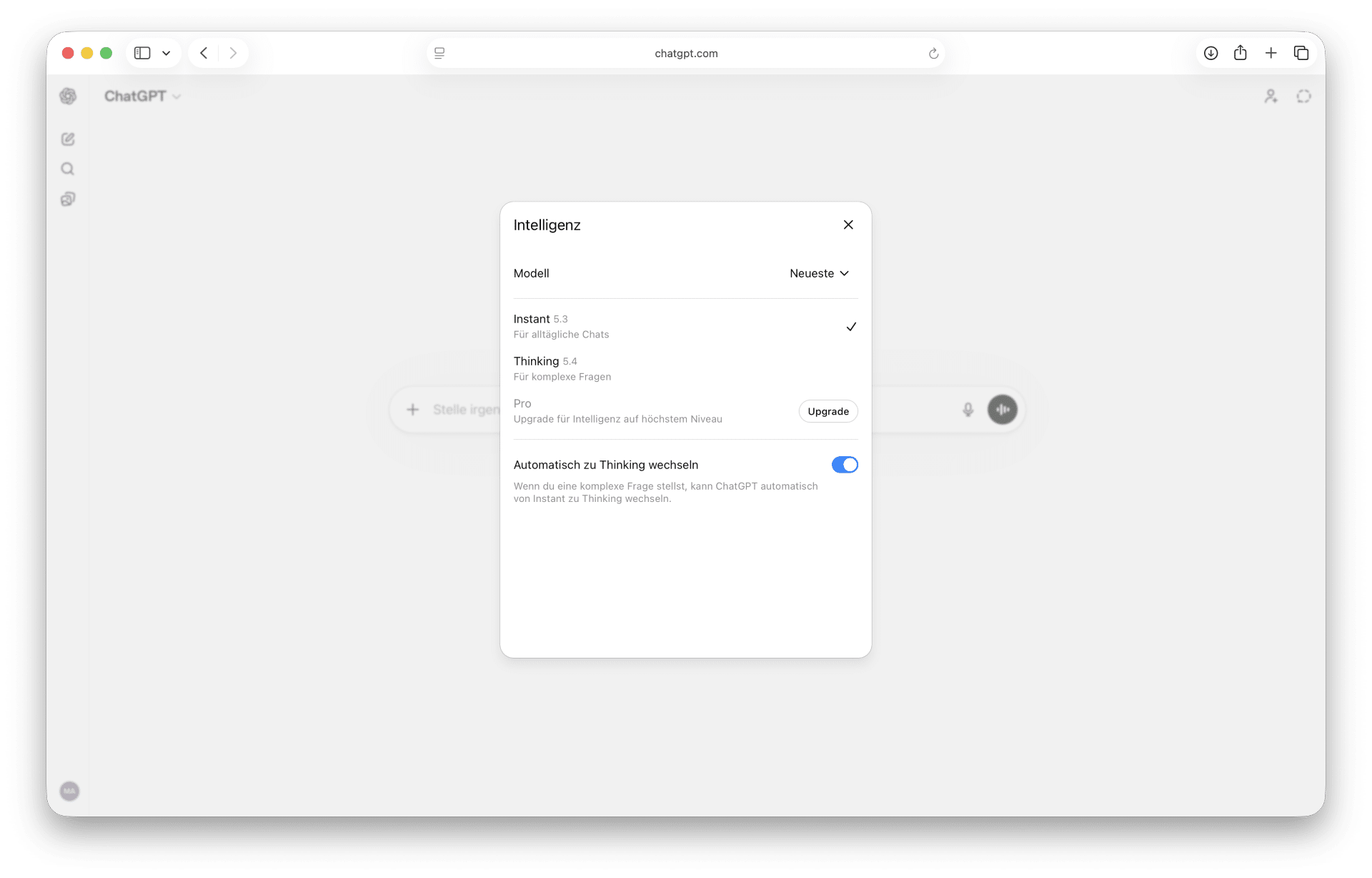Open Safari downloads icon

tap(1211, 53)
